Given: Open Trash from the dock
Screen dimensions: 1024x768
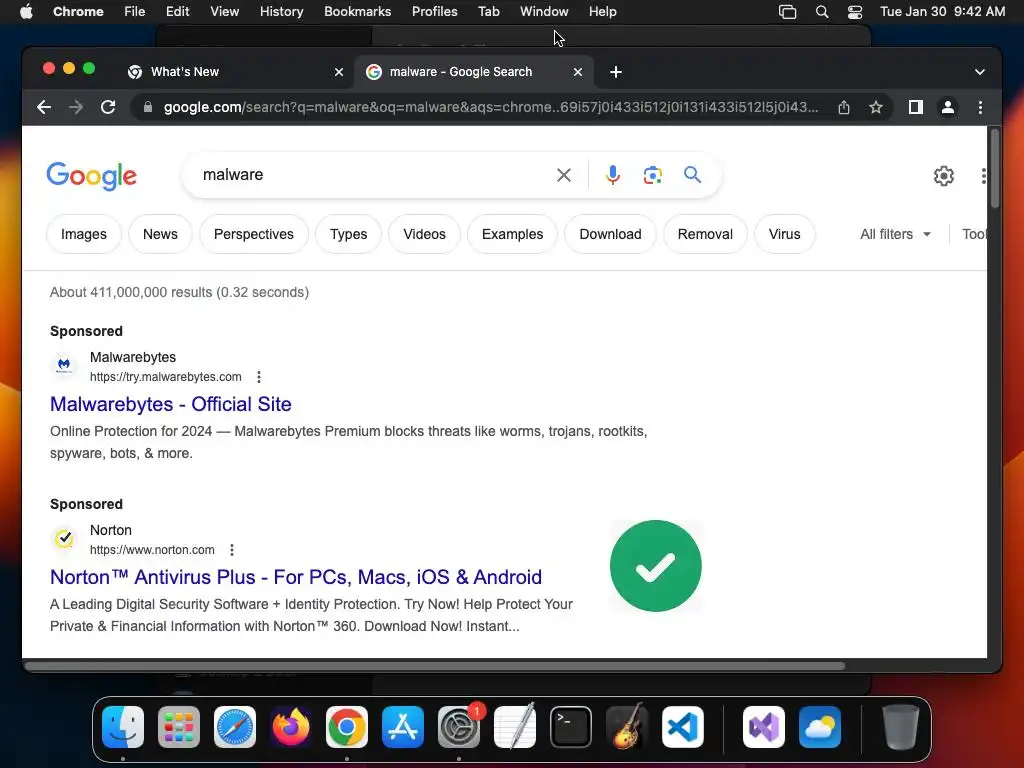Looking at the screenshot, I should pyautogui.click(x=901, y=727).
